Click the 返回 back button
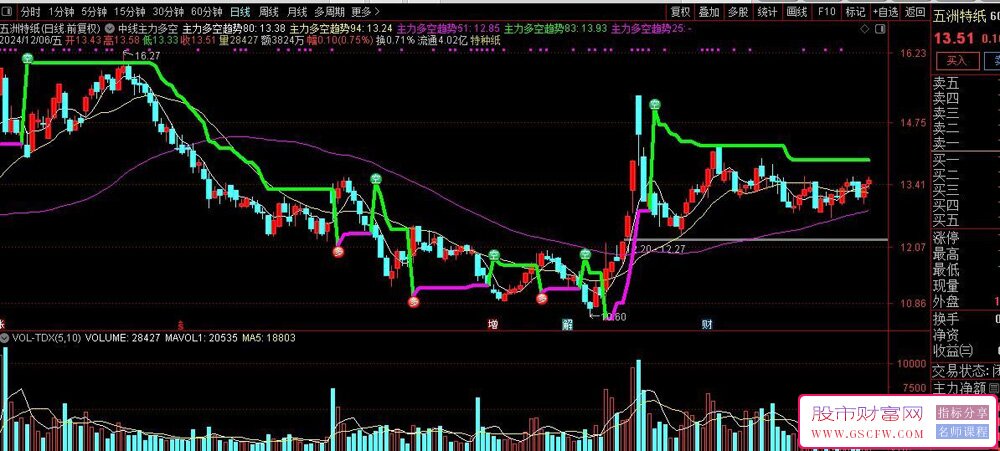Screen dimensions: 1000x451 click(915, 11)
